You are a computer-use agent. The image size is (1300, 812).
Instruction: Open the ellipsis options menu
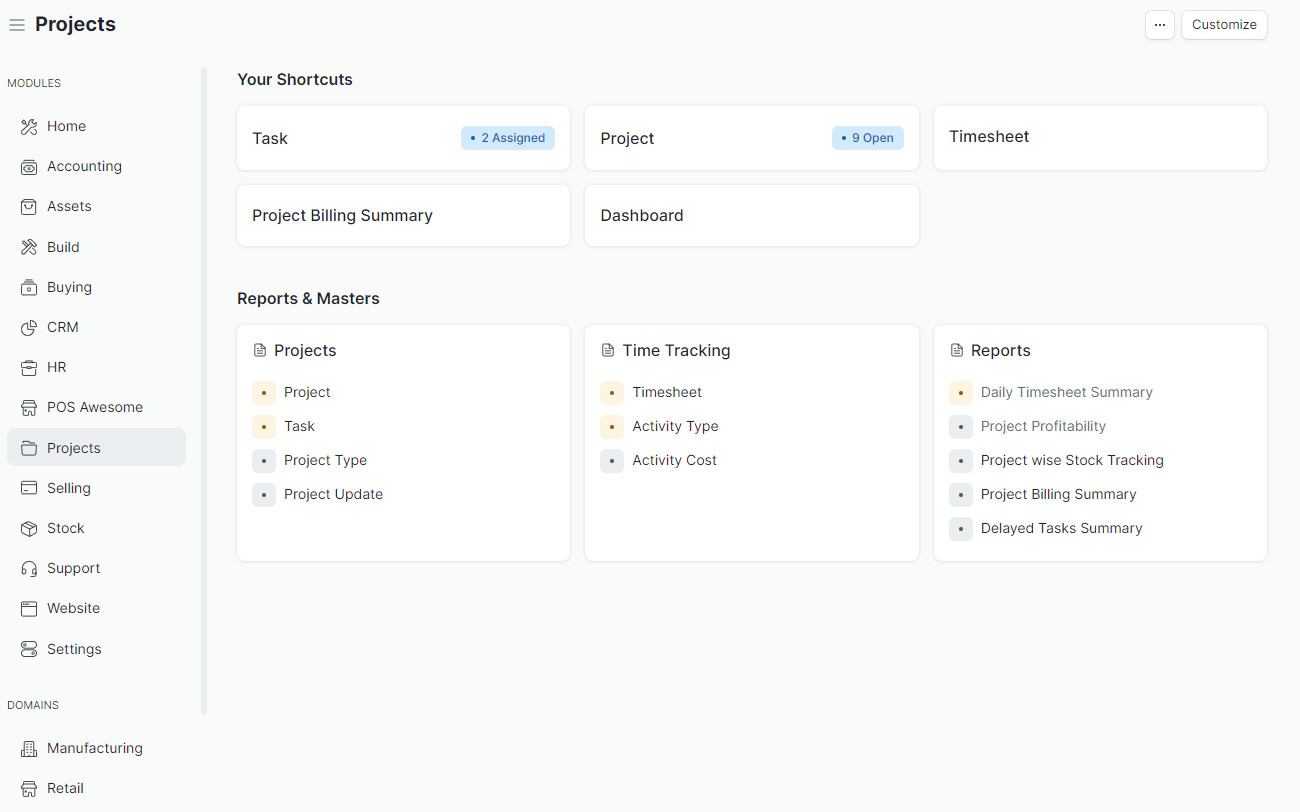(x=1160, y=24)
